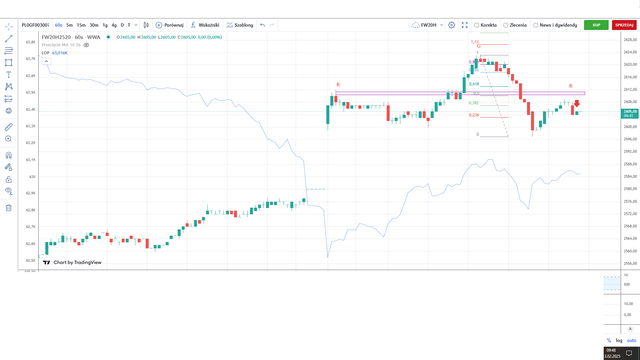Open the Fibonacci/pitchfork lines tool

[9, 51]
